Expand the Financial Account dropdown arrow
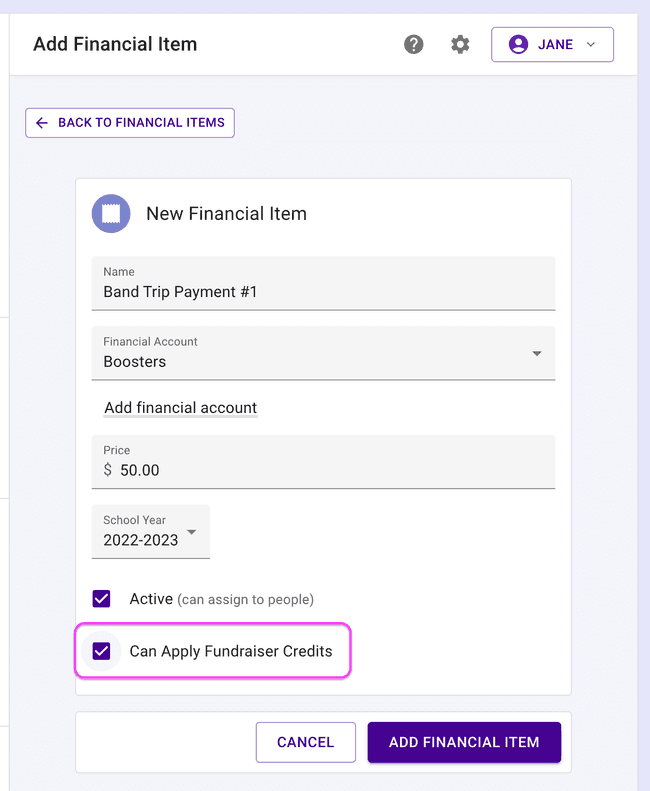The width and height of the screenshot is (650, 791). (537, 354)
